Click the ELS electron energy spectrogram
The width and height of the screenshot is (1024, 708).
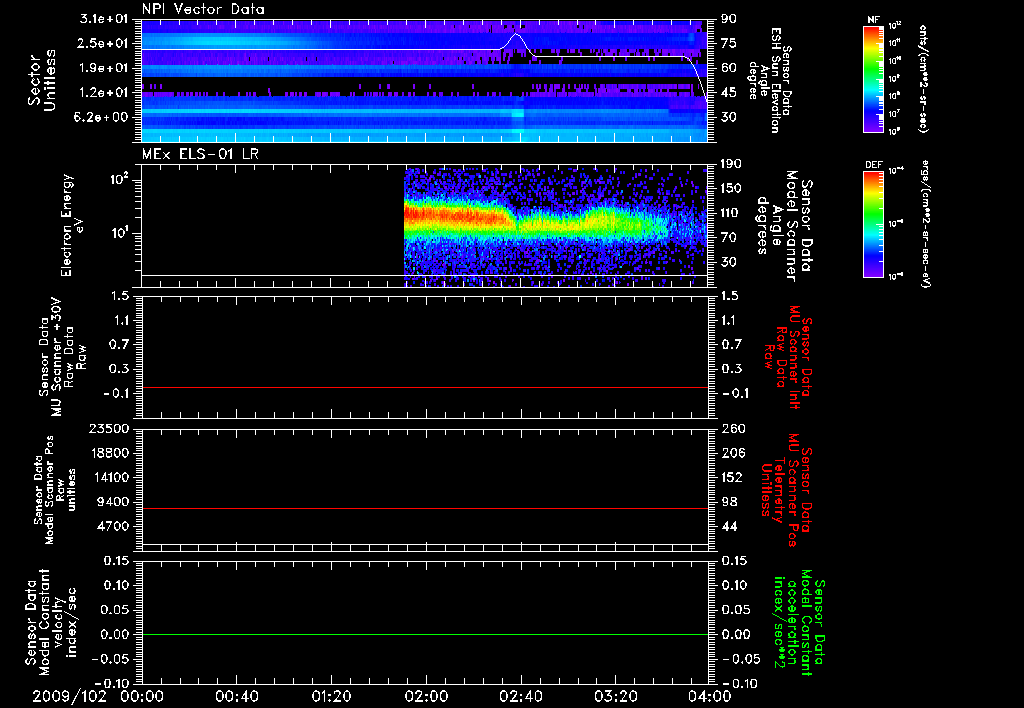(x=556, y=225)
